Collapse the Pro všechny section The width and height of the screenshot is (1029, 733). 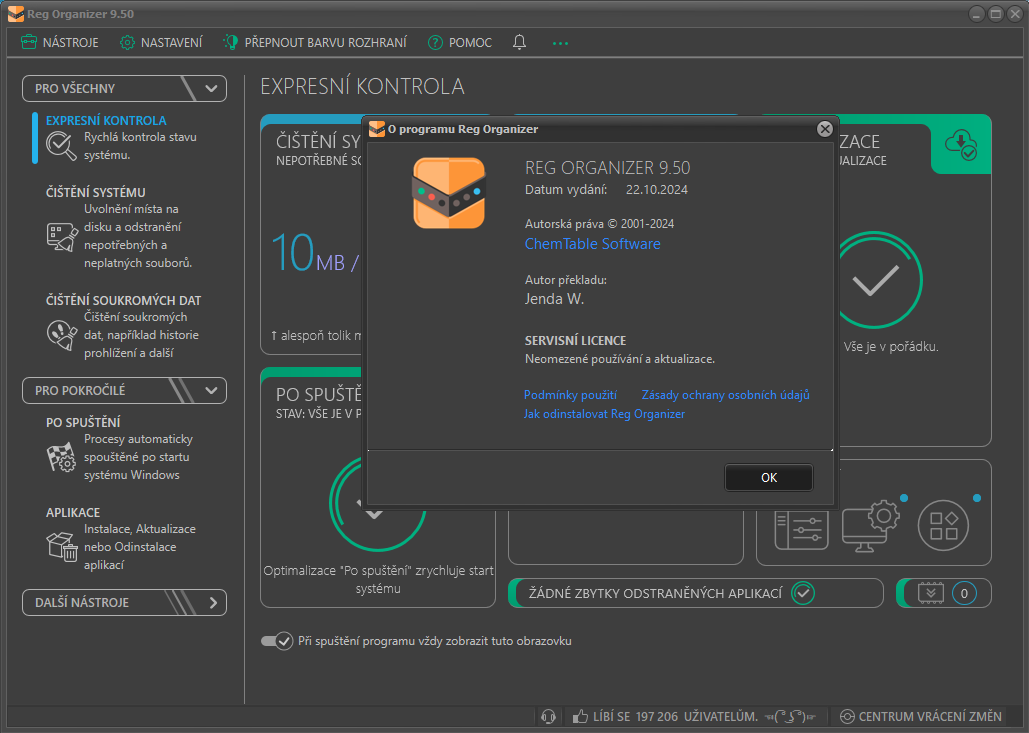coord(211,88)
